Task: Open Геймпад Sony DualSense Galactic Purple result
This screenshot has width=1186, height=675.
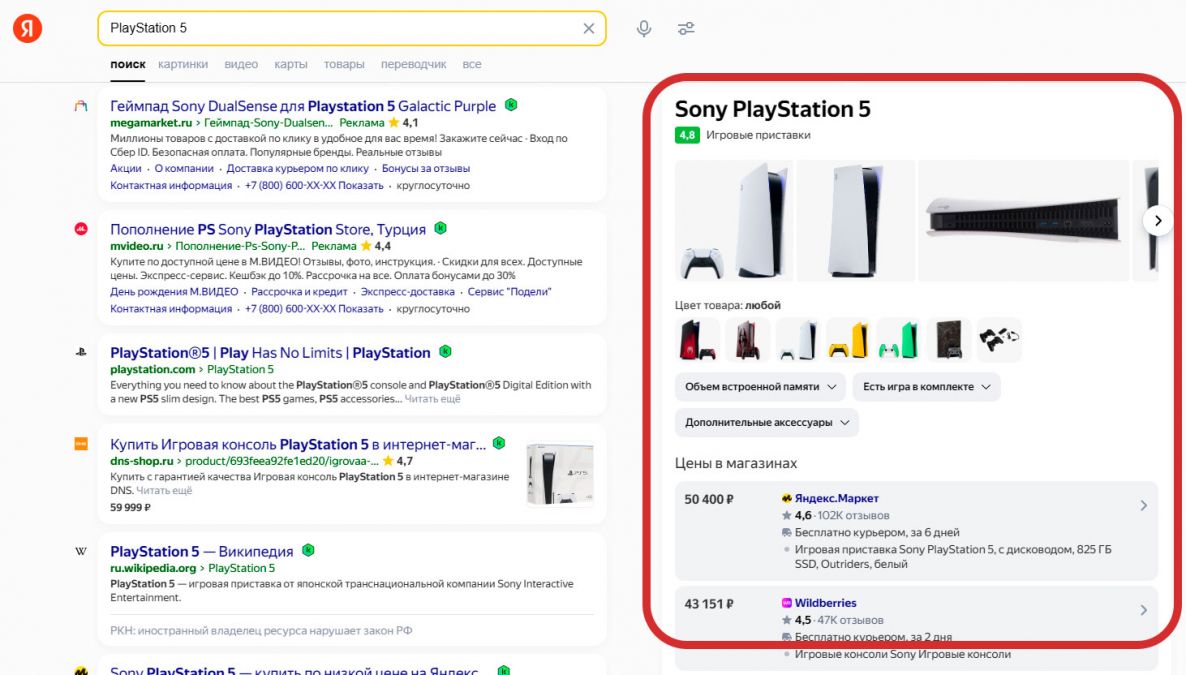Action: [x=303, y=106]
